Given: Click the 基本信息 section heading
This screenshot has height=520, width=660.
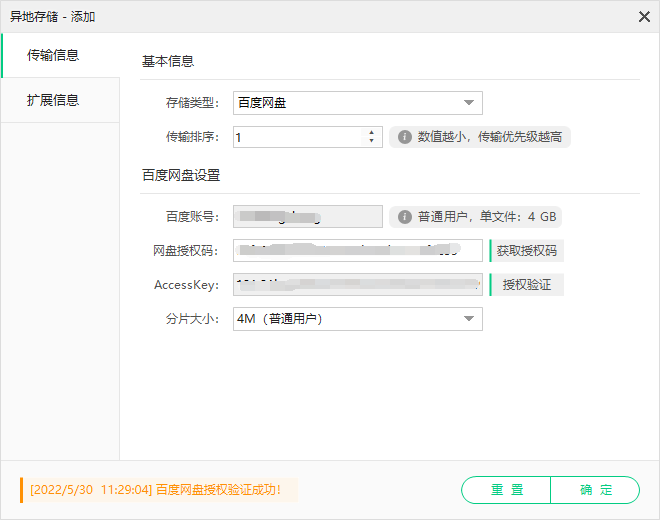Looking at the screenshot, I should pyautogui.click(x=168, y=61).
